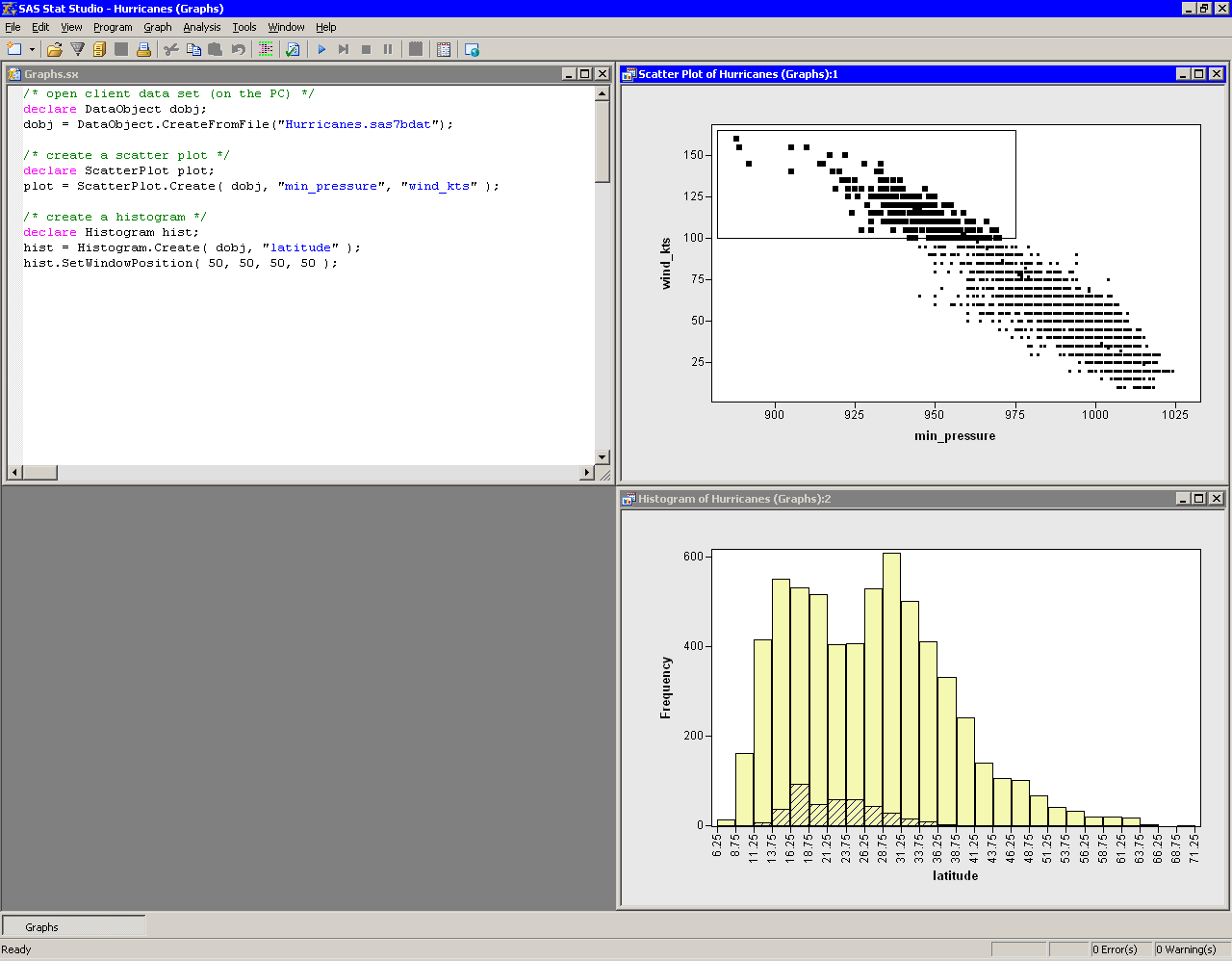Viewport: 1232px width, 961px height.
Task: Click the "latitude" string in the code
Action: tap(300, 247)
